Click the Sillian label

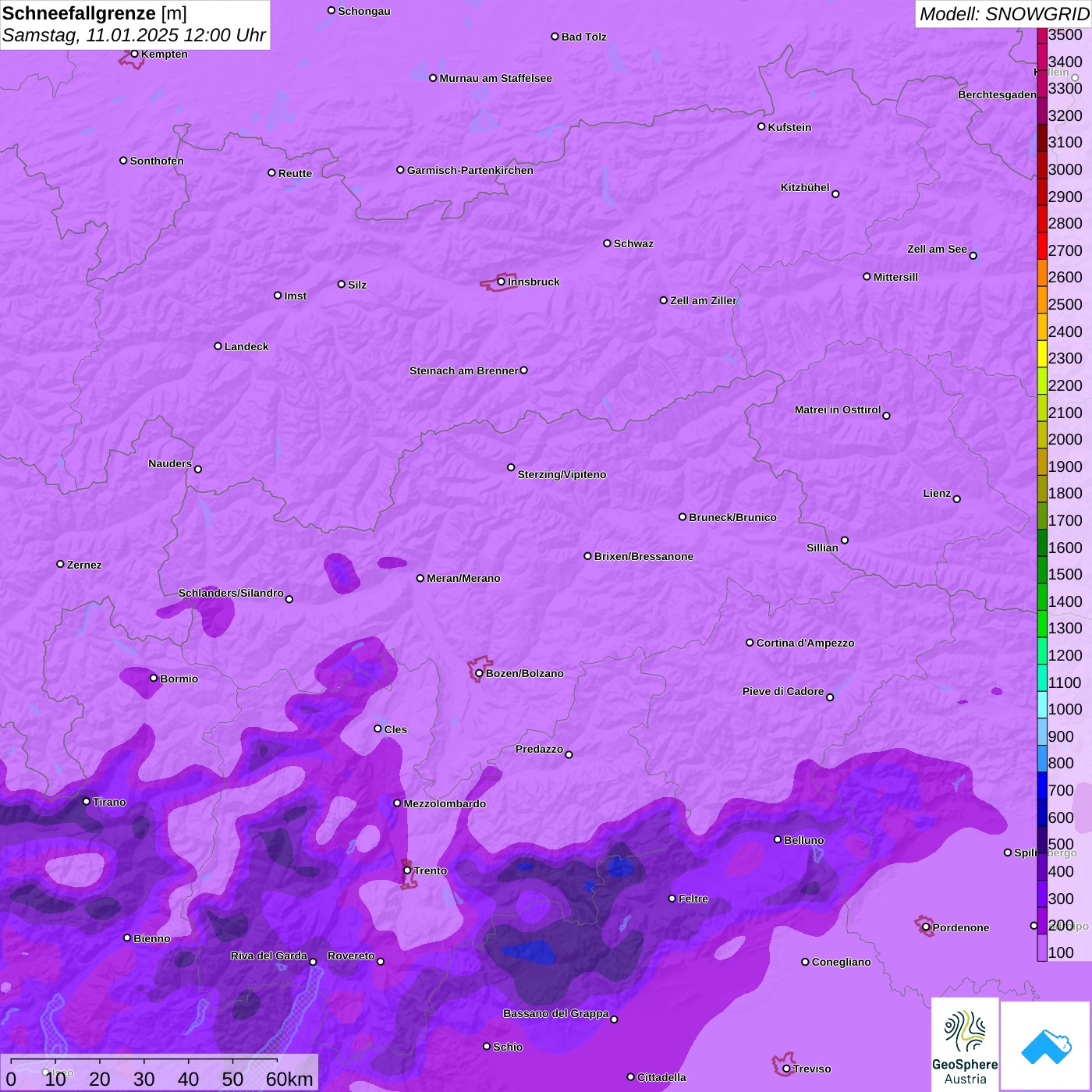pos(822,548)
